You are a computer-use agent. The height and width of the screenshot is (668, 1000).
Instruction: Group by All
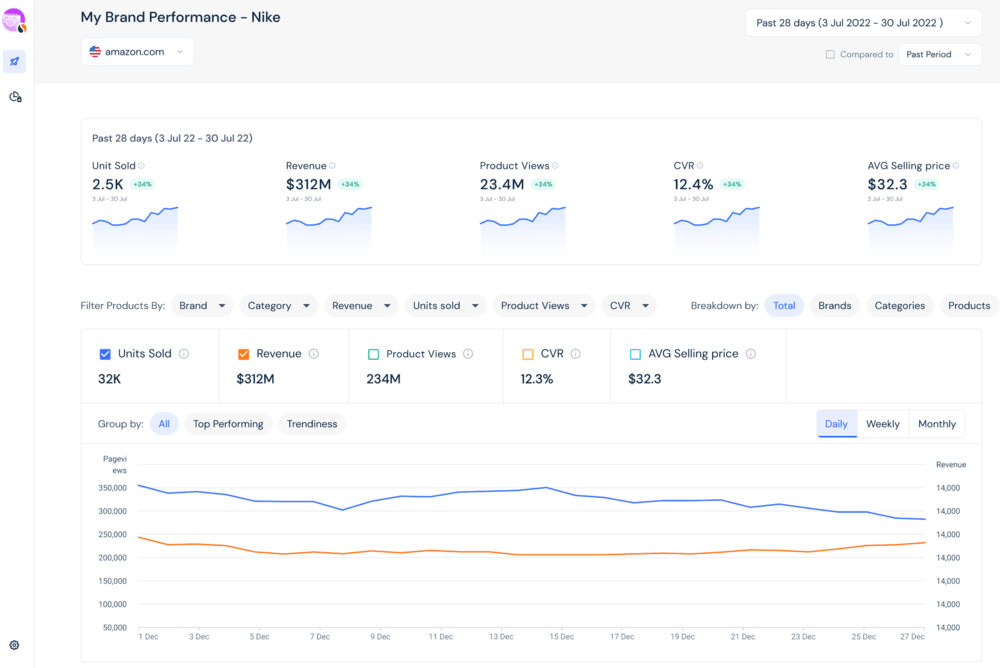[164, 424]
